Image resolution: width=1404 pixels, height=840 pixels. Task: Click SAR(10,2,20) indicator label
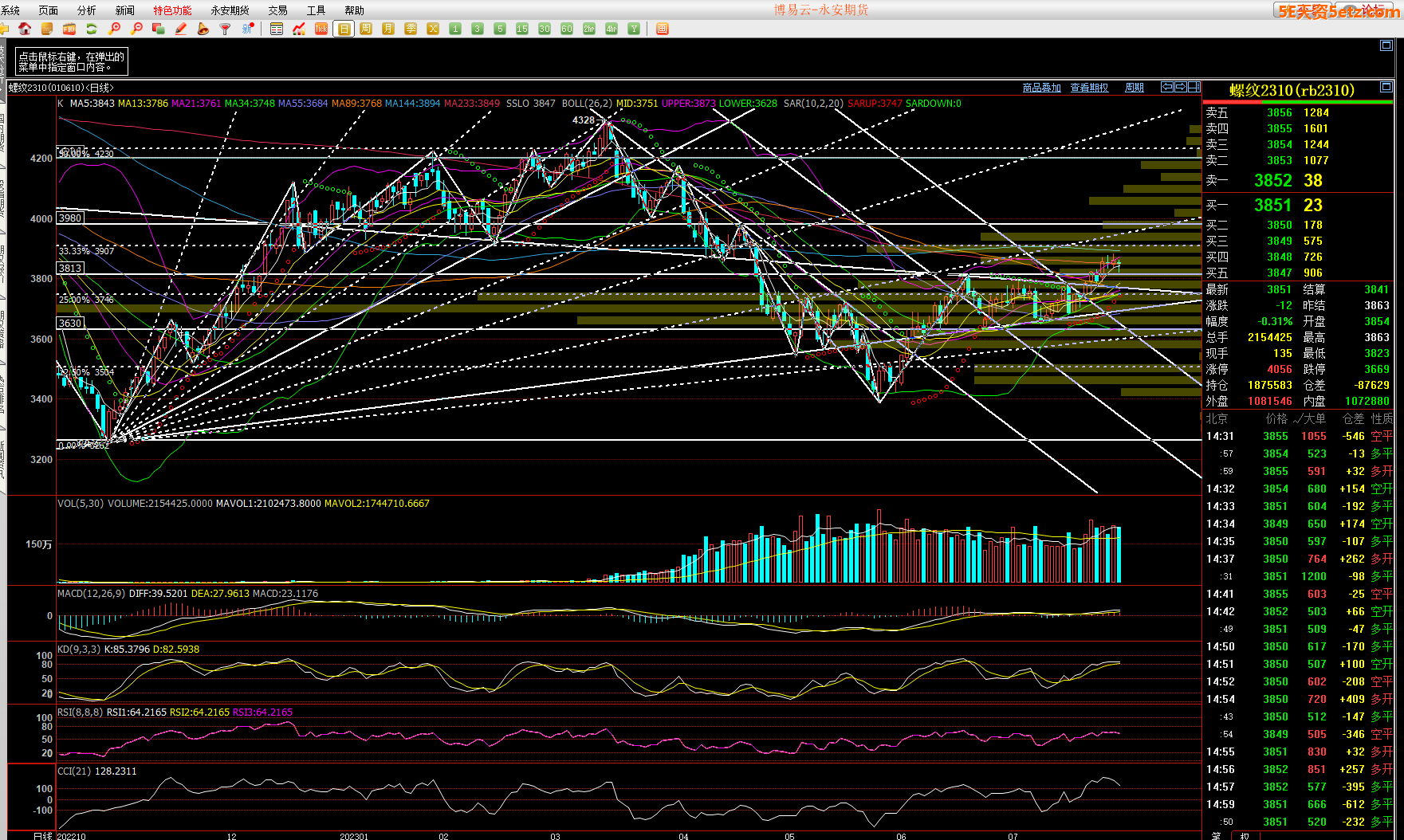813,103
